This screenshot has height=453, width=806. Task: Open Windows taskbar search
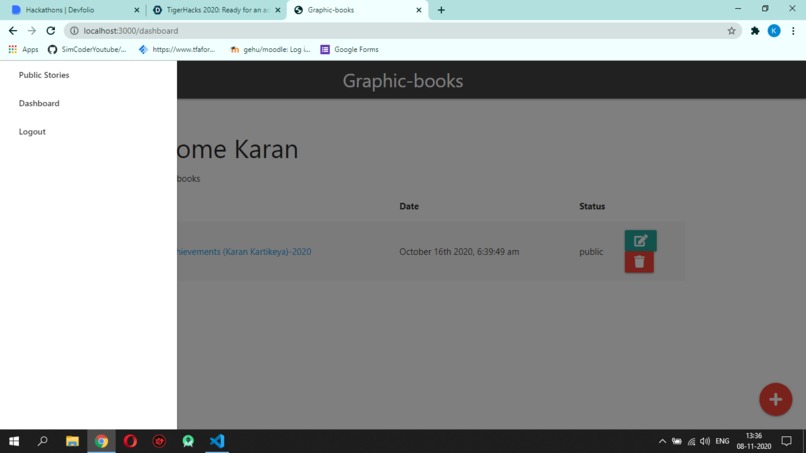(x=43, y=441)
